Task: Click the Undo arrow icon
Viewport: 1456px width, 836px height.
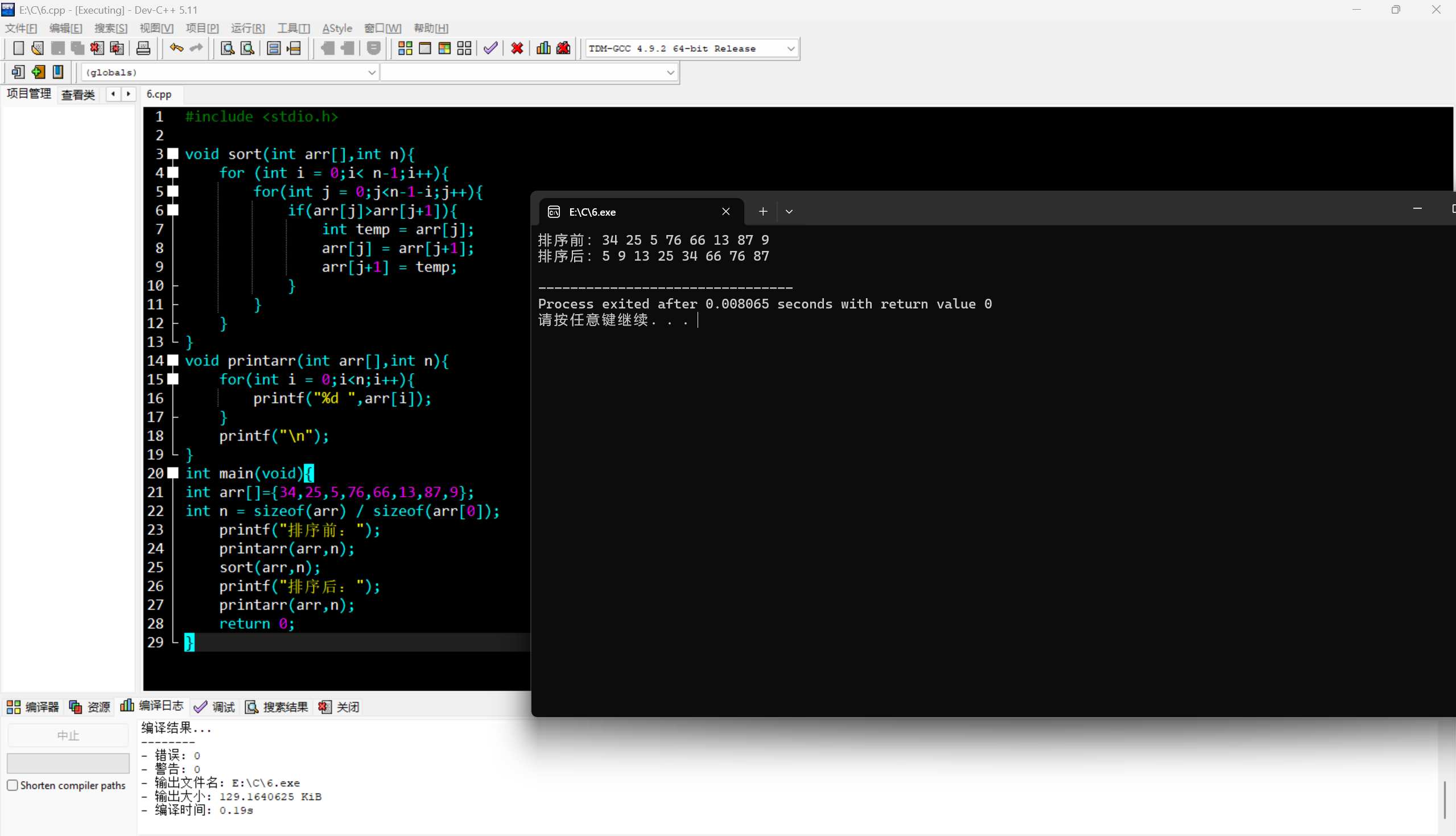Action: [176, 48]
